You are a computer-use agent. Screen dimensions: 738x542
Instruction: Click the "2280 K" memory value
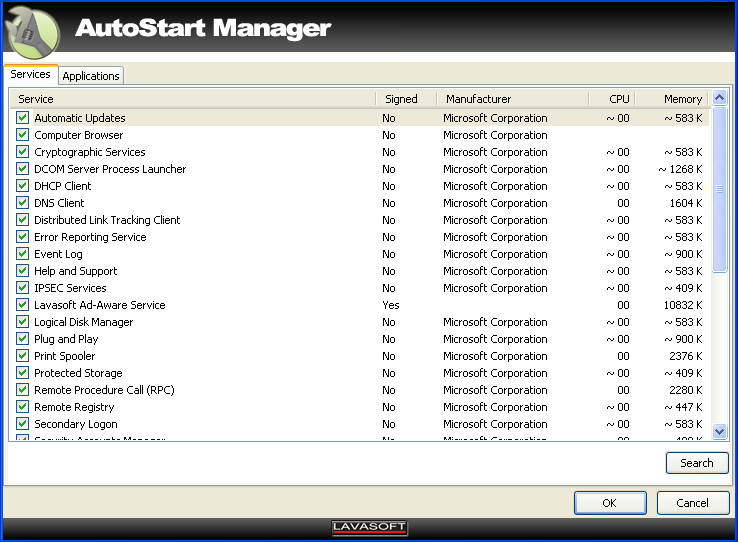(685, 390)
